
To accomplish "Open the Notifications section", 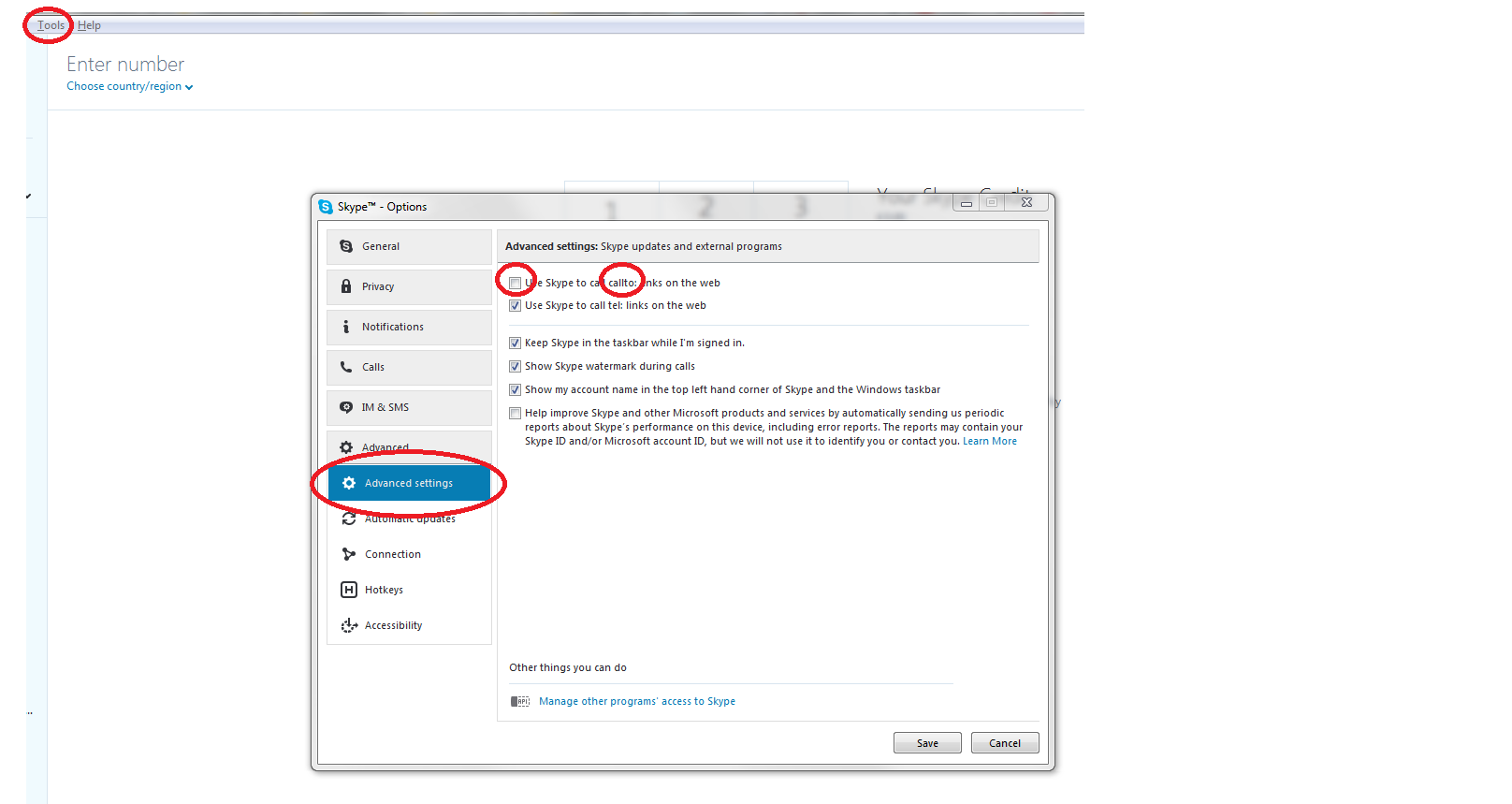I will [x=409, y=327].
